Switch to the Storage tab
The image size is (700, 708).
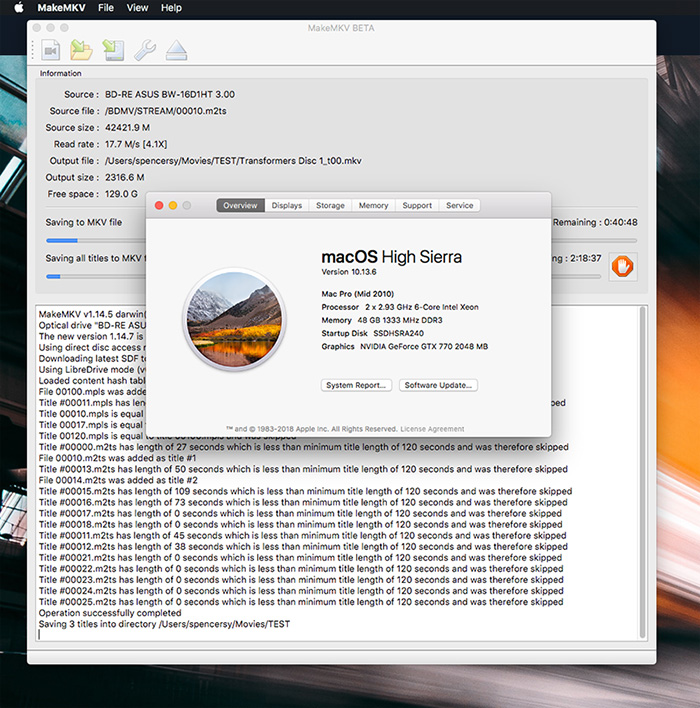tap(330, 205)
